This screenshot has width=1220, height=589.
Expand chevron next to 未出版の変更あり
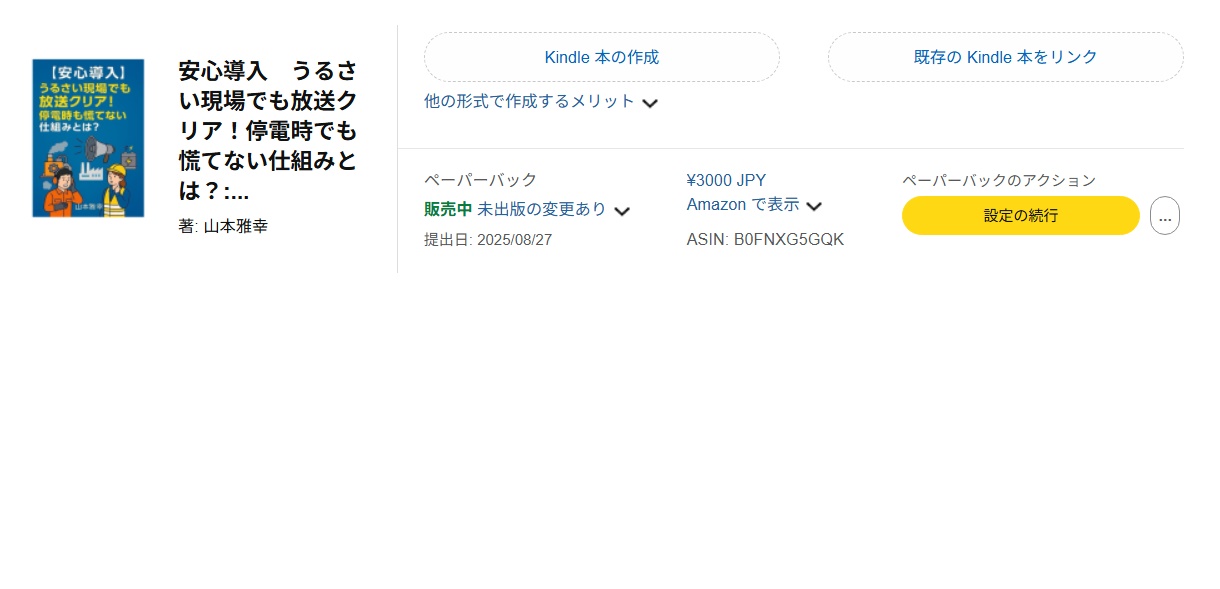622,211
